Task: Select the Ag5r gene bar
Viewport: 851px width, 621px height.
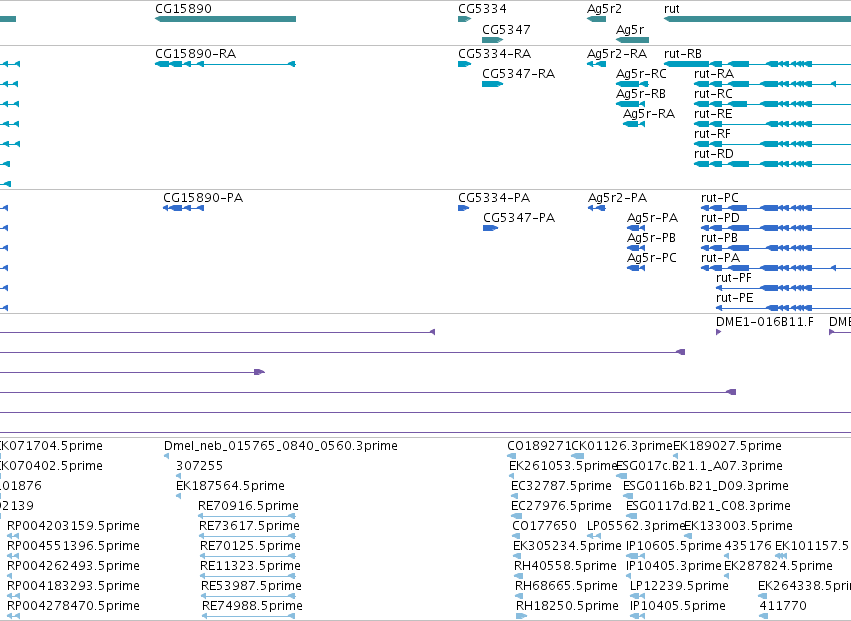Action: pos(632,40)
